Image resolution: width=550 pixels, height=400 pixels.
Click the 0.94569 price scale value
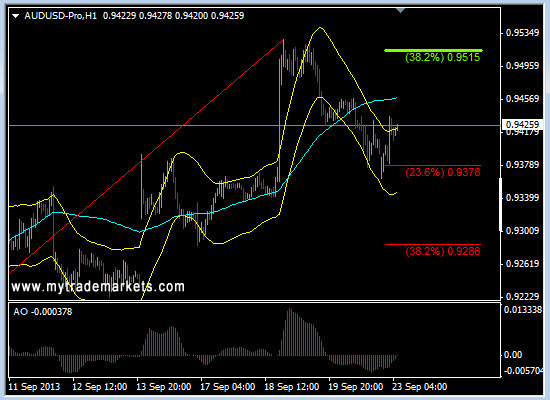(x=522, y=99)
